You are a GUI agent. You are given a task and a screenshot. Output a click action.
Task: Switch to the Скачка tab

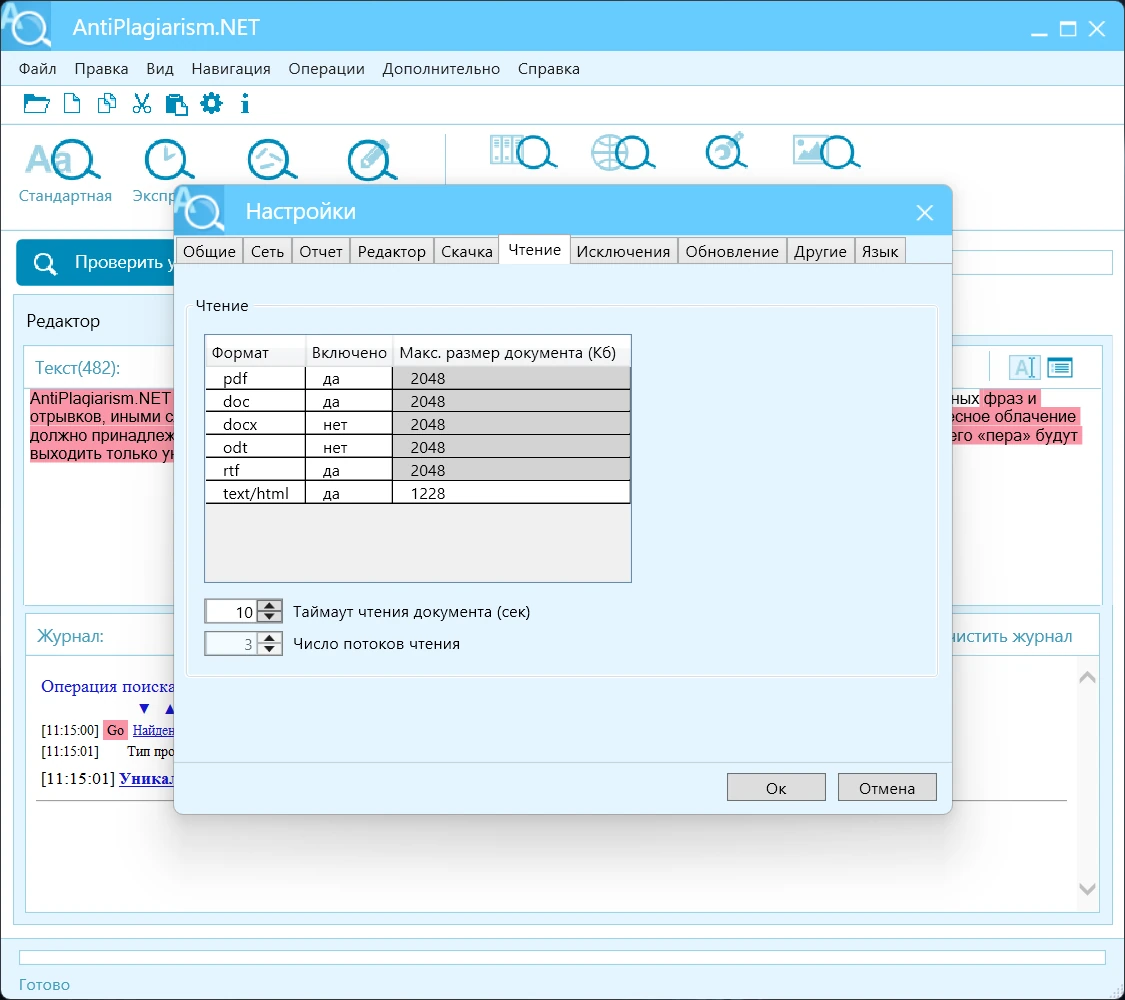466,251
